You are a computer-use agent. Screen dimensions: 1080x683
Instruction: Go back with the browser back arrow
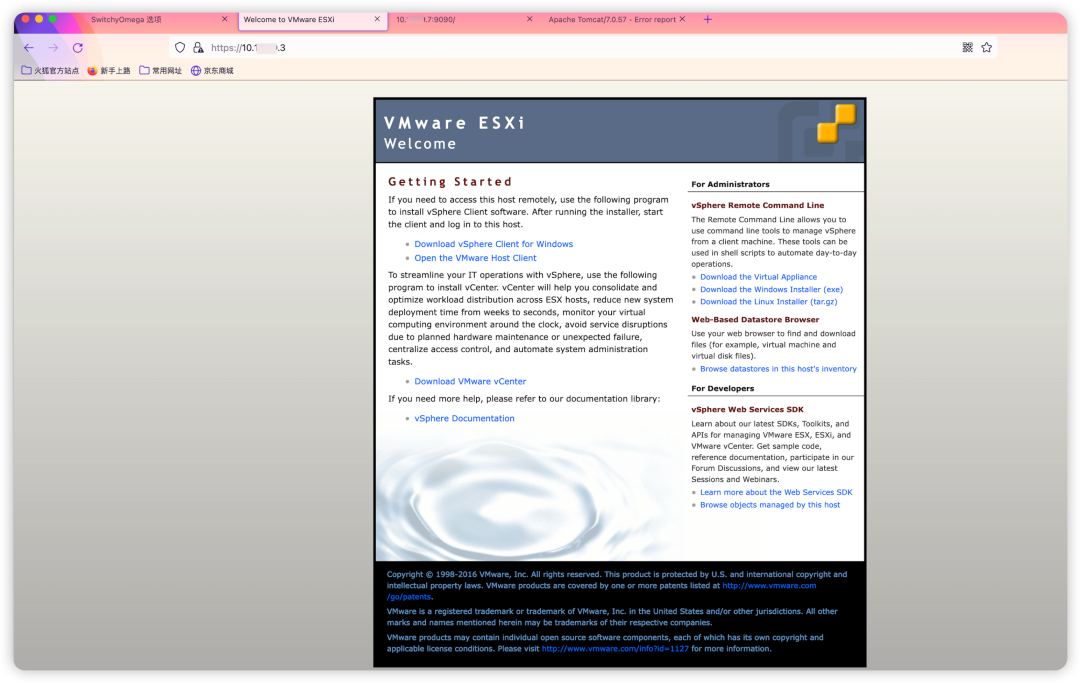(29, 48)
